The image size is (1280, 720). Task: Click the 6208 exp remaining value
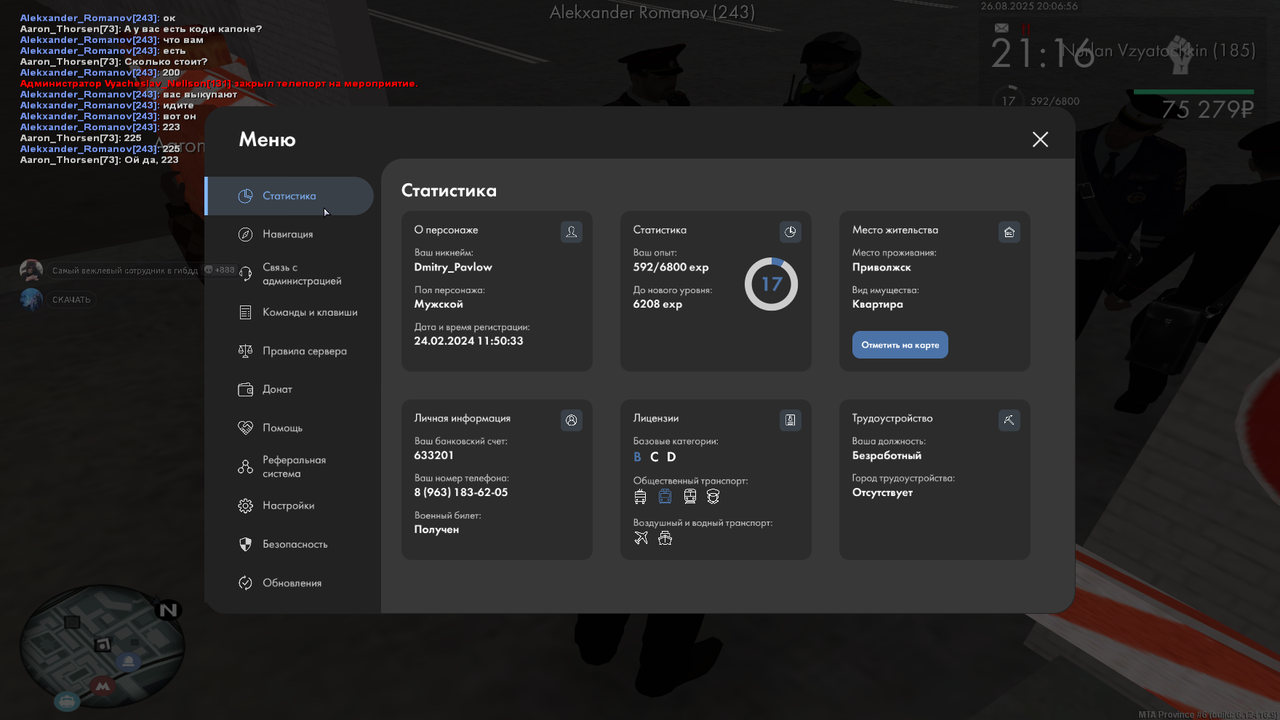click(x=657, y=304)
